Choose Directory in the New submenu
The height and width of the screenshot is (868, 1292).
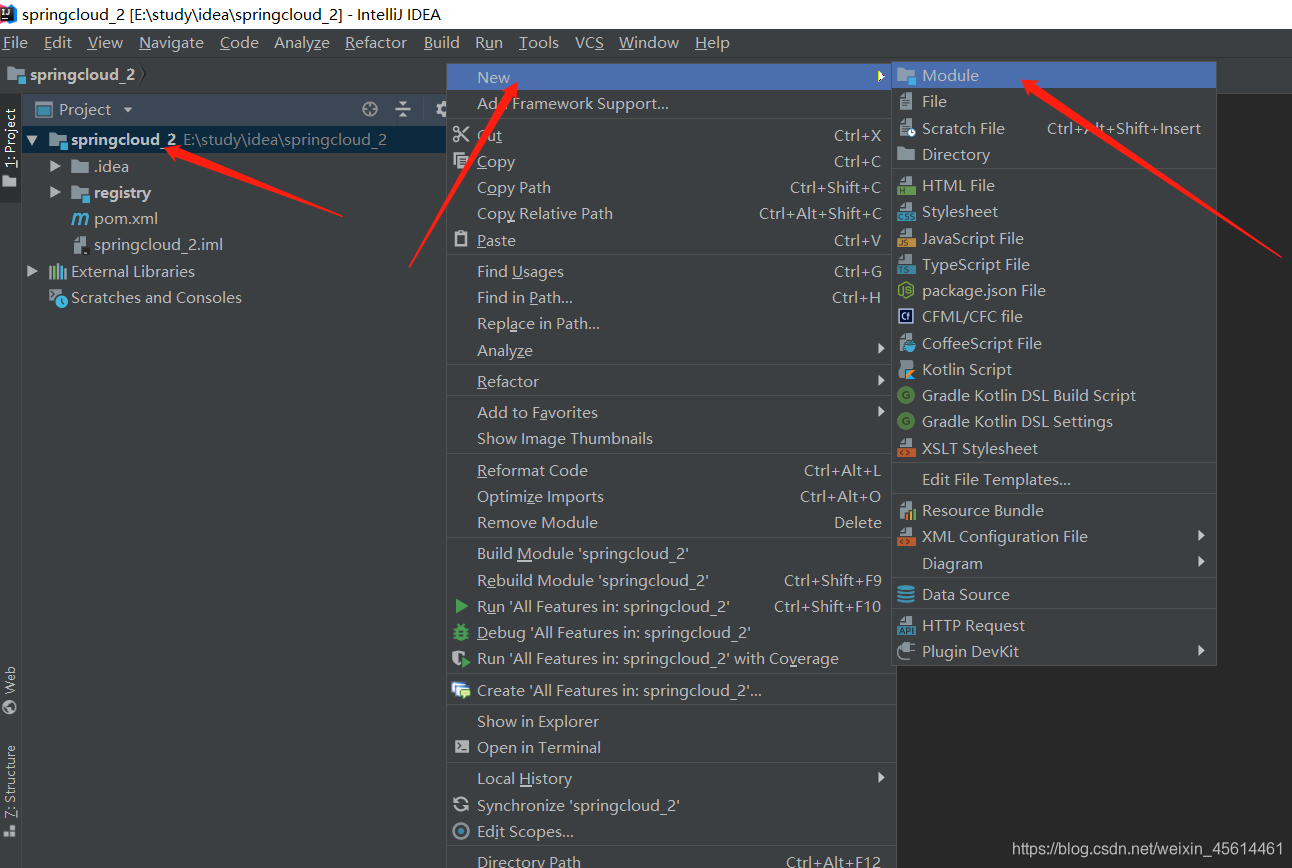pos(1053,154)
